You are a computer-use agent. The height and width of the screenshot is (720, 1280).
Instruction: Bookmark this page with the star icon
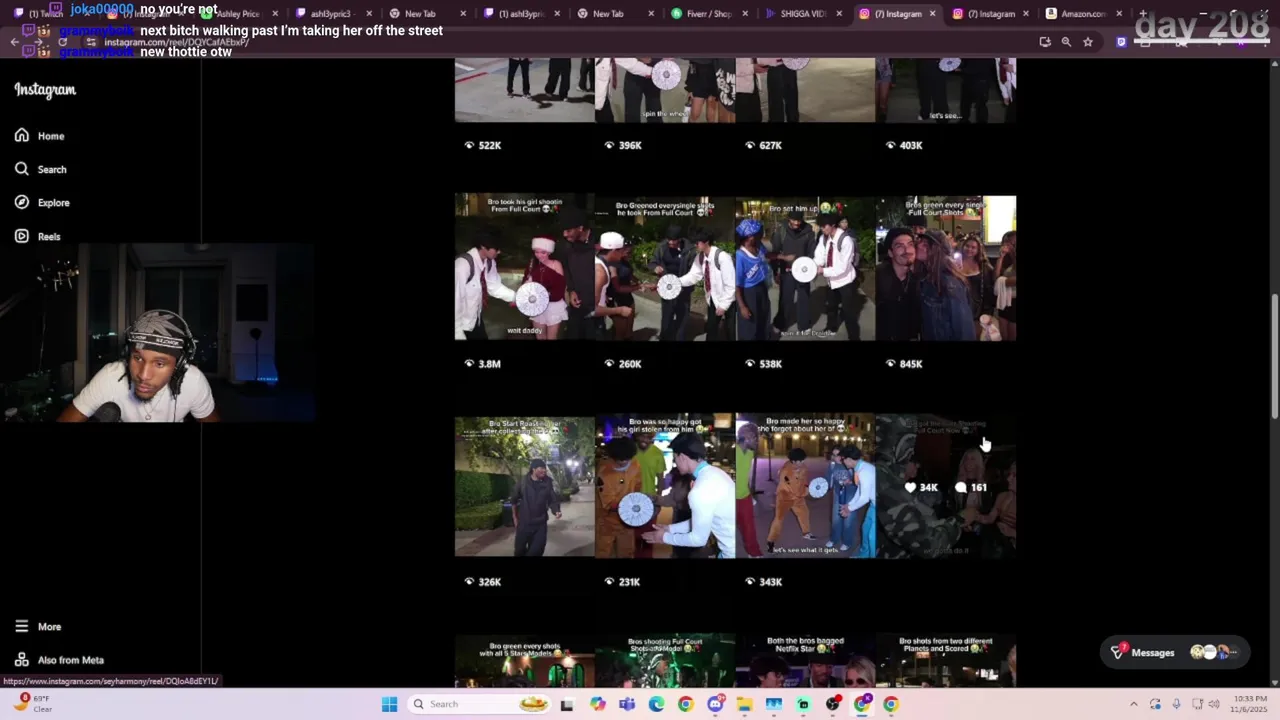(1088, 42)
